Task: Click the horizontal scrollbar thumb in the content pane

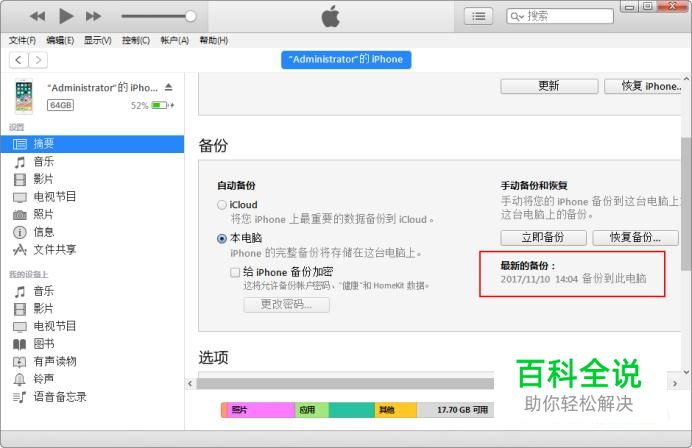Action: pos(345,384)
